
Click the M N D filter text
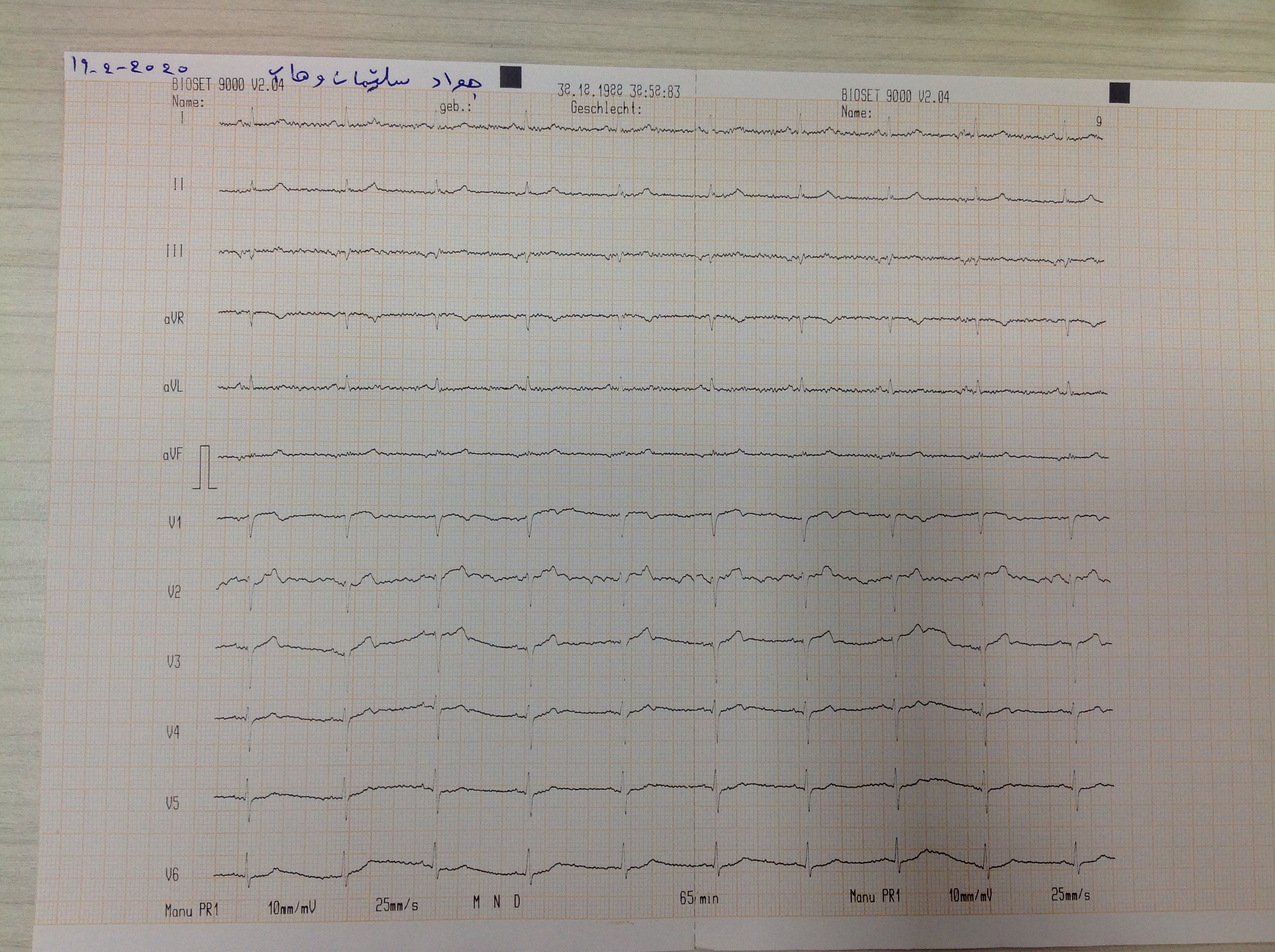point(497,902)
